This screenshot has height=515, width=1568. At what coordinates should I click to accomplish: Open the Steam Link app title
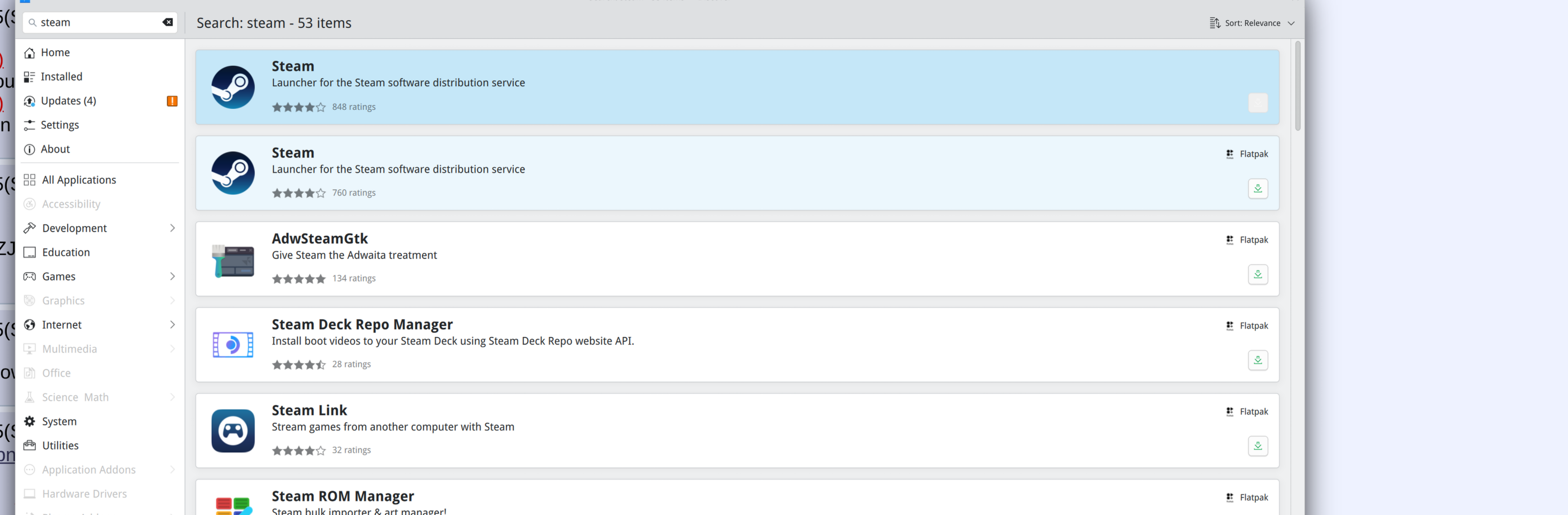[x=309, y=411]
